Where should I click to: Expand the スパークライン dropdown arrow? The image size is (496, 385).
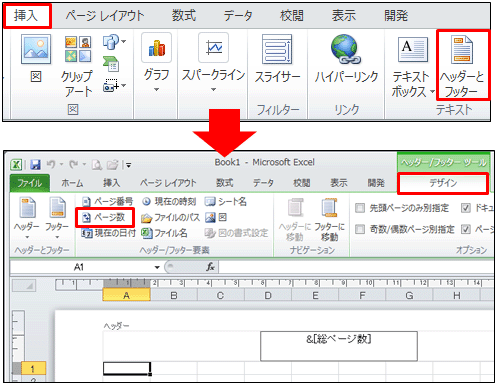[213, 89]
